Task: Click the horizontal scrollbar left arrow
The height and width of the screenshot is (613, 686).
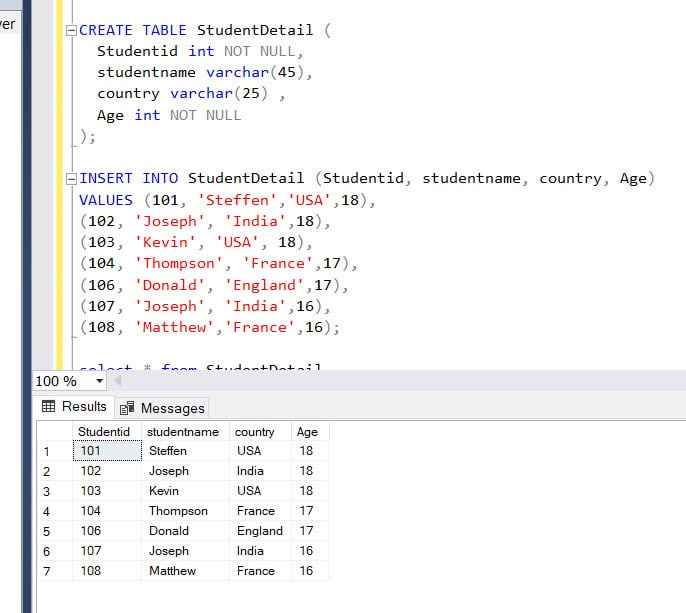Action: (x=117, y=381)
